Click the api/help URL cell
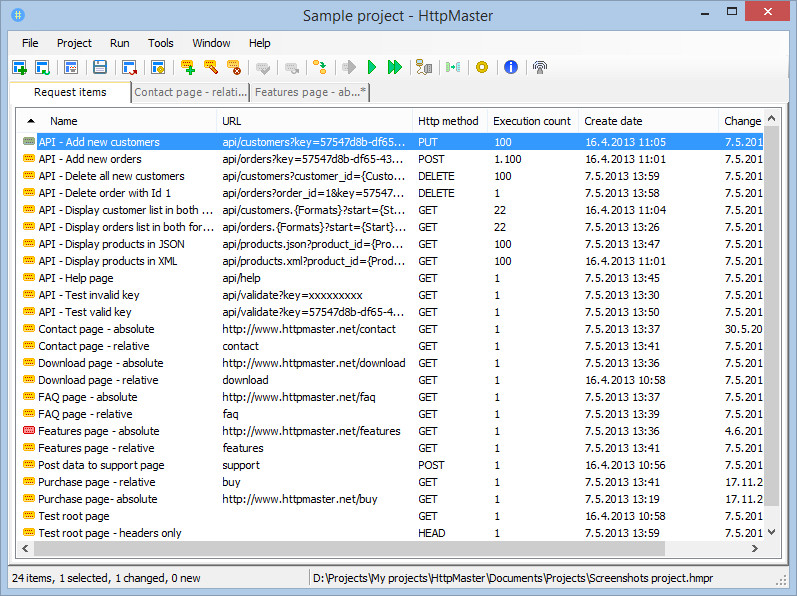Viewport: 797px width, 596px height. click(241, 278)
